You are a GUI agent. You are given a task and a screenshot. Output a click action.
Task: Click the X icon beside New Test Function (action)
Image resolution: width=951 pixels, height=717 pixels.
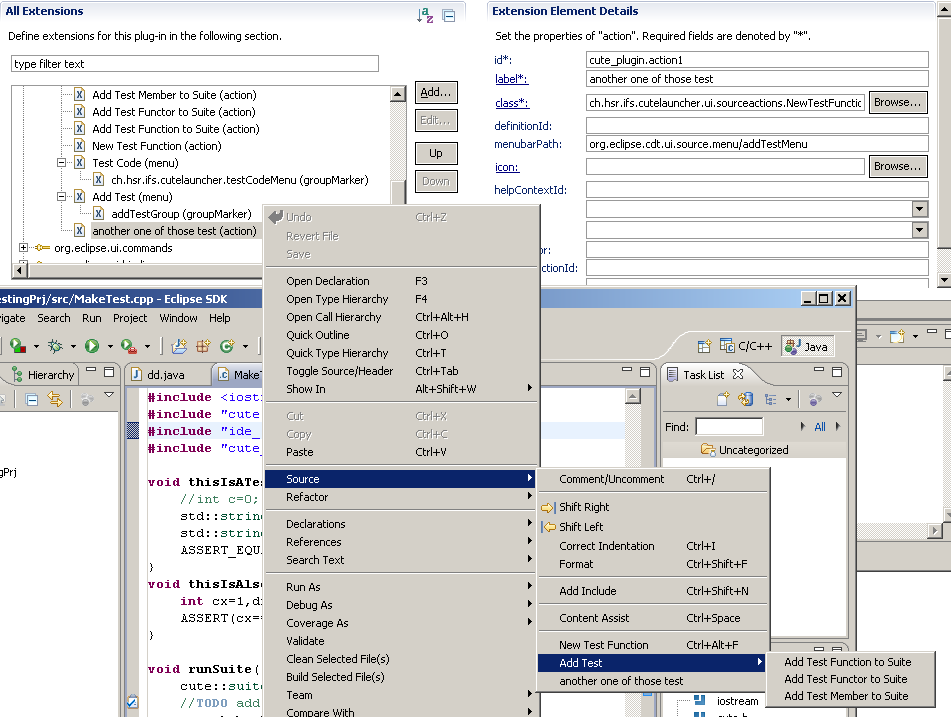79,146
